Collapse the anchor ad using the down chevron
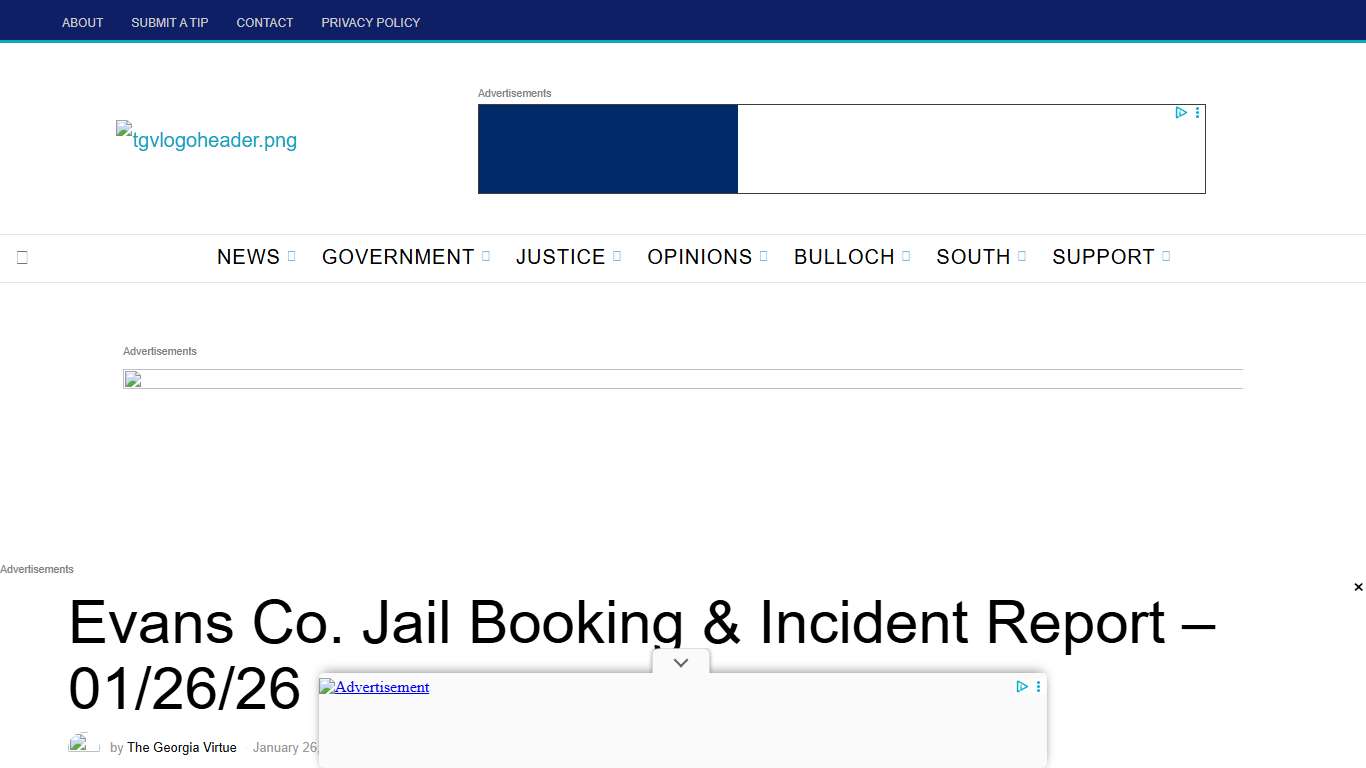The width and height of the screenshot is (1366, 768). click(x=680, y=662)
